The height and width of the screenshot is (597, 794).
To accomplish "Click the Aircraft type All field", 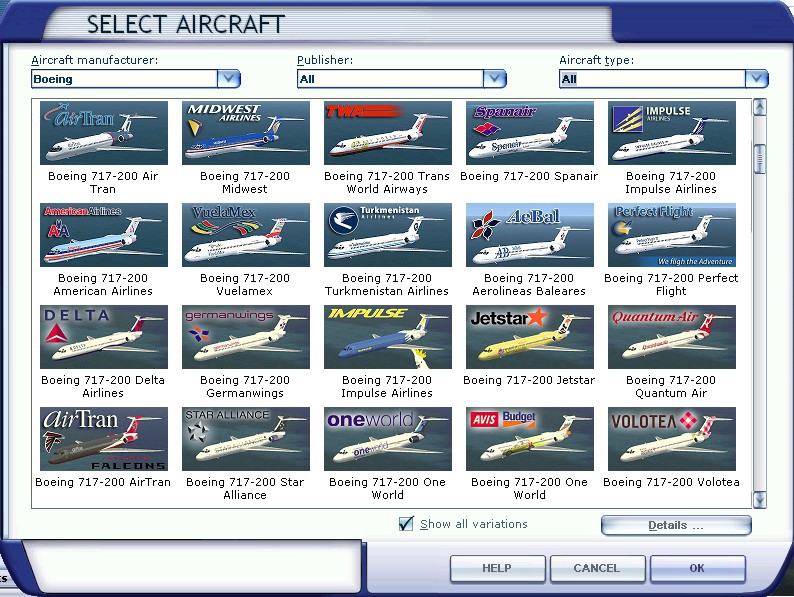I will [x=653, y=78].
